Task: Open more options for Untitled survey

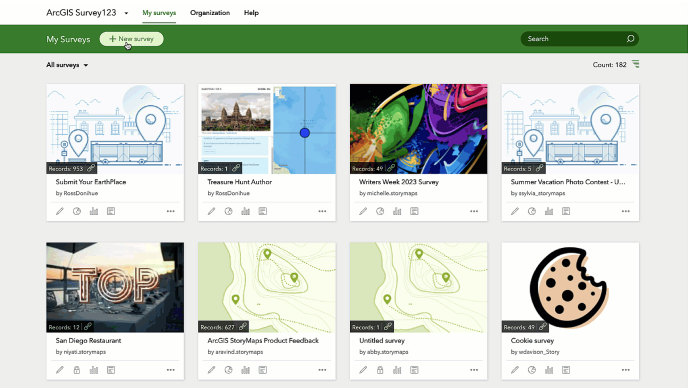Action: tap(474, 370)
